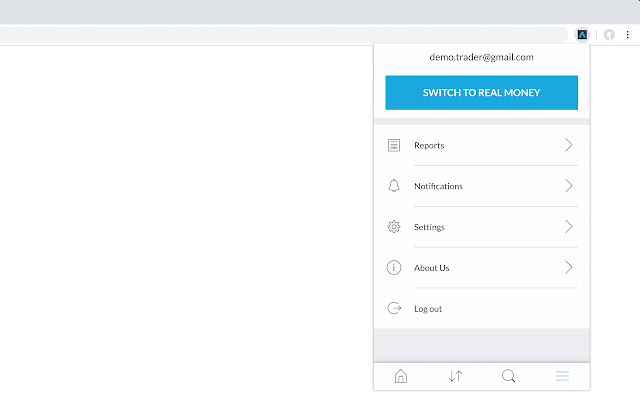Select the Log out menu entry
The width and height of the screenshot is (640, 400).
[x=428, y=309]
